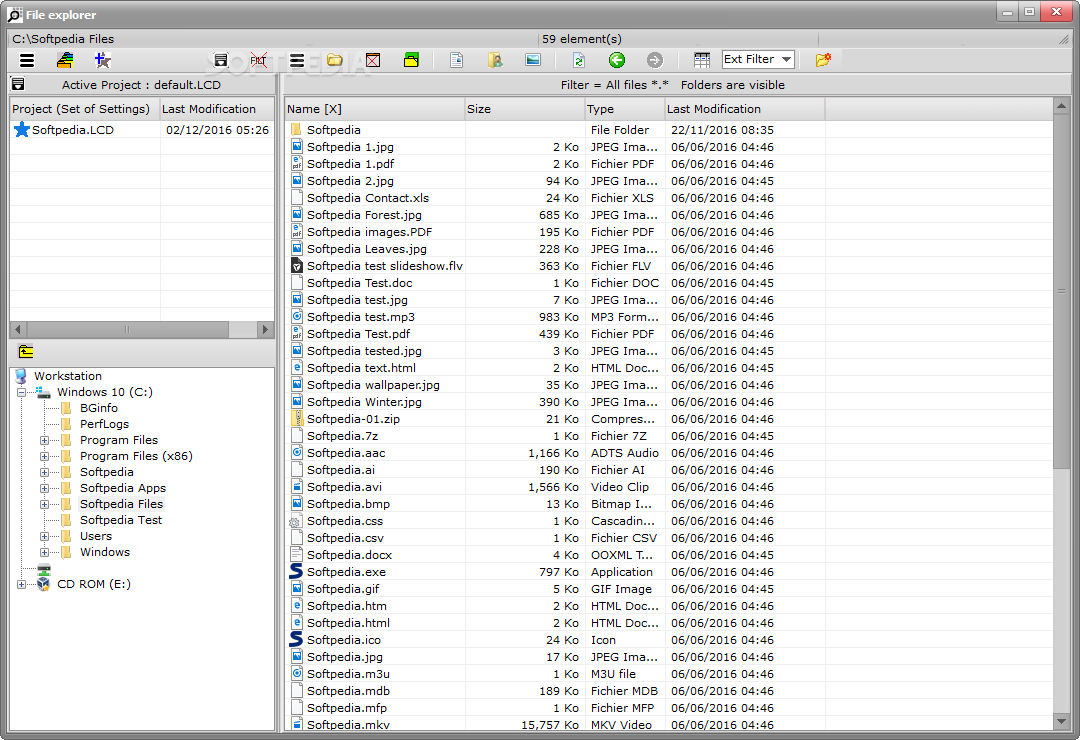Click the table grid view icon

[702, 61]
